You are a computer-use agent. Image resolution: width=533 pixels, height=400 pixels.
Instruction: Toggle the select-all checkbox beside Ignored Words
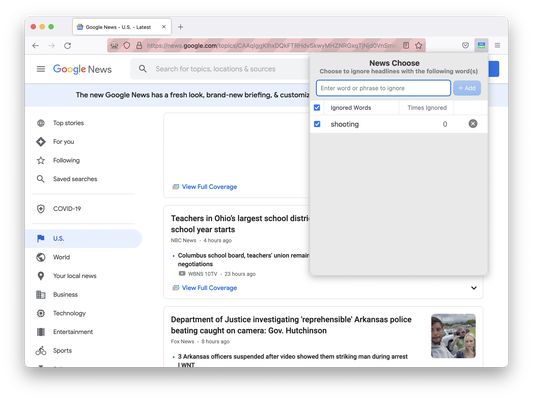pyautogui.click(x=317, y=107)
